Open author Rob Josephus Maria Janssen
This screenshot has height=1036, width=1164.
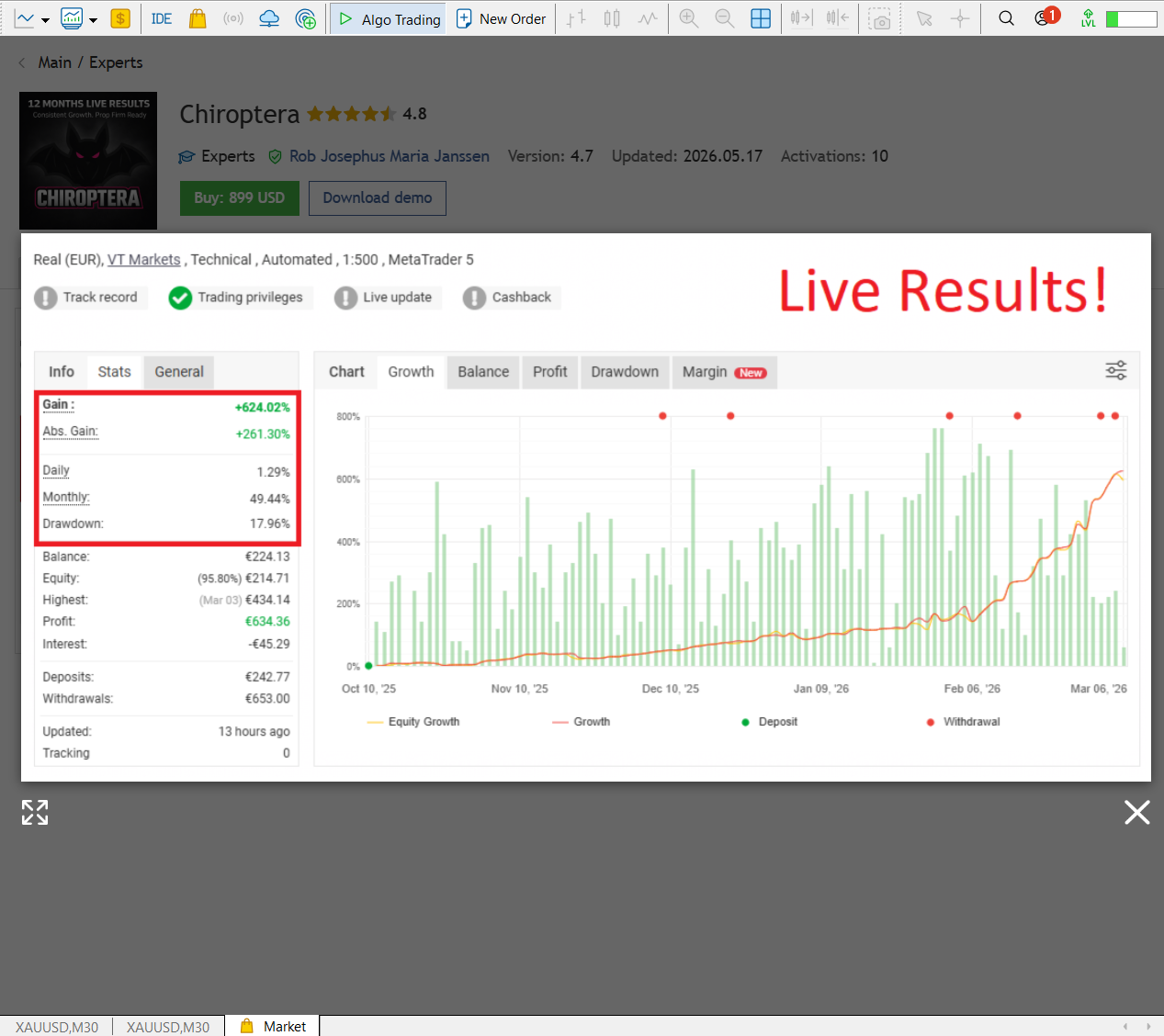[x=390, y=156]
